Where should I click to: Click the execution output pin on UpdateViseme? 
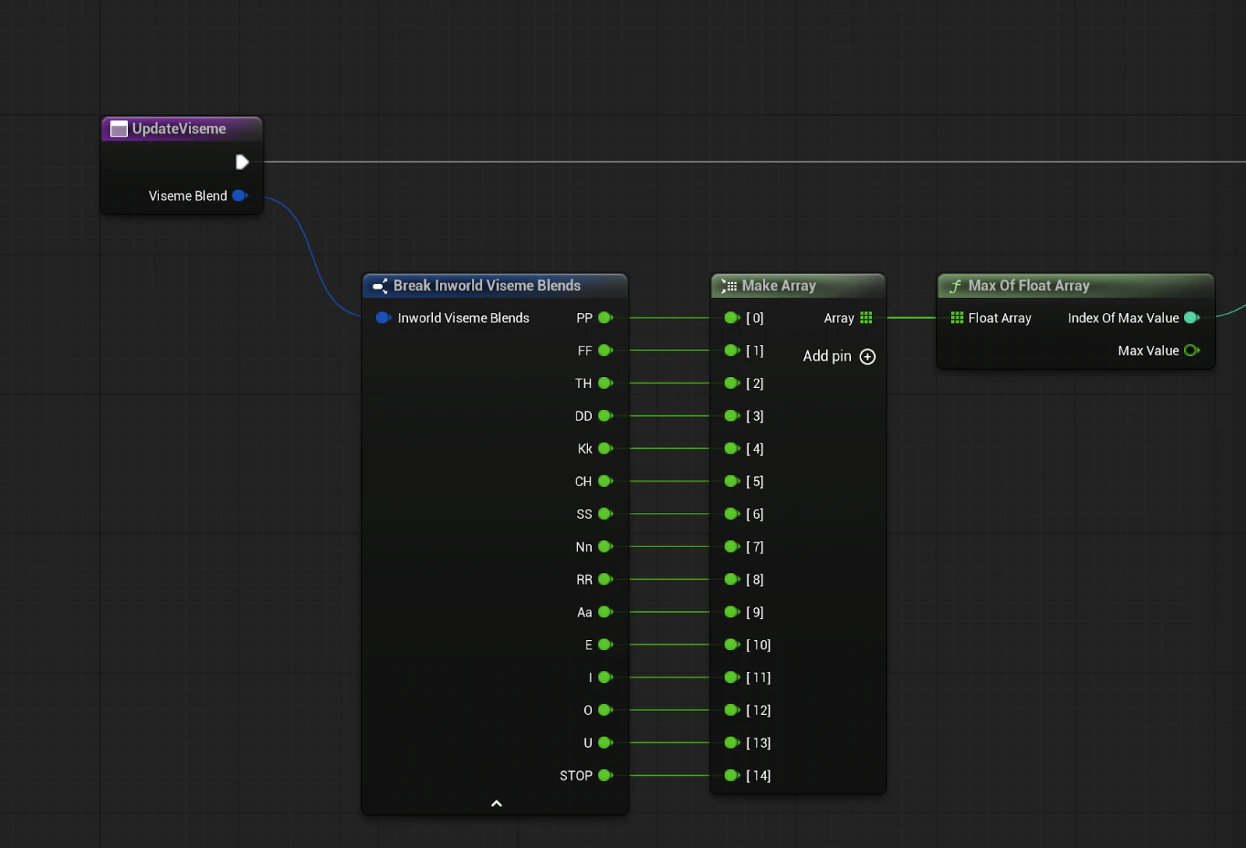[x=240, y=161]
